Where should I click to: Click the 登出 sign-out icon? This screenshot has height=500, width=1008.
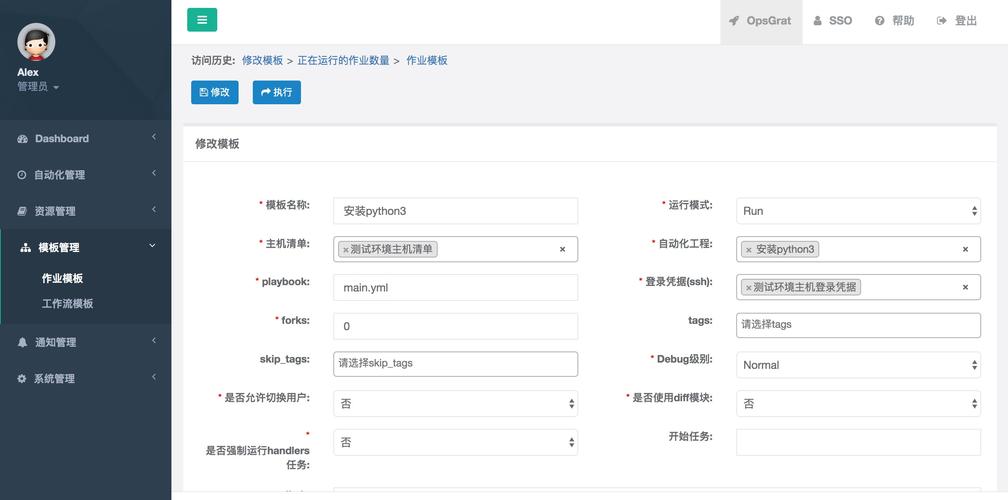click(942, 21)
